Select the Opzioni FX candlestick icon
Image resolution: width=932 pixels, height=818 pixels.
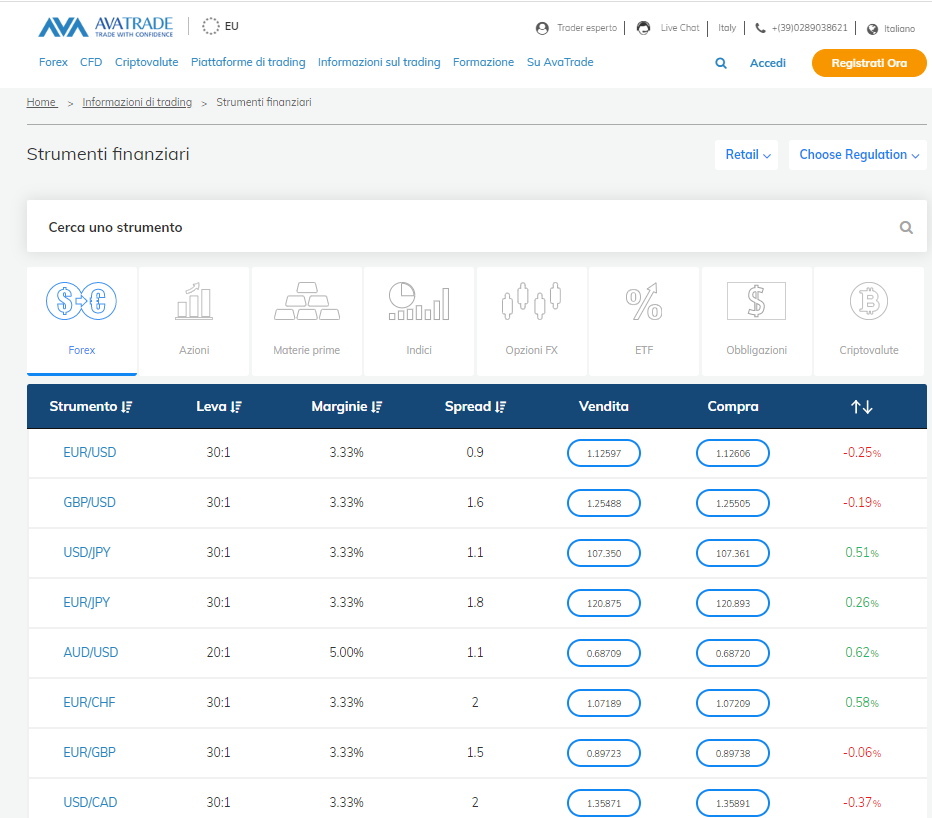tap(531, 301)
